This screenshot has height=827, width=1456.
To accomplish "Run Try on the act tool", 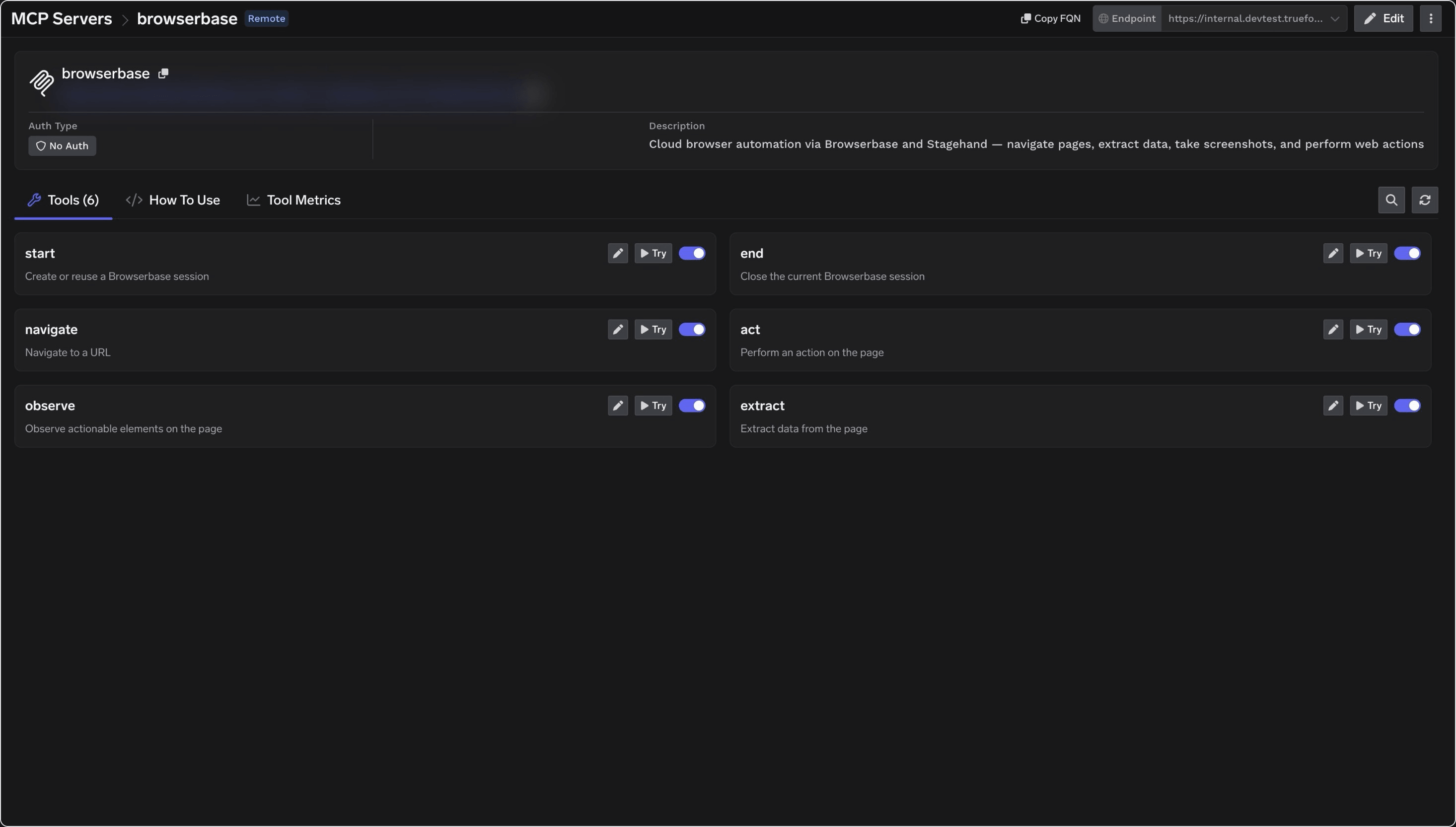I will coord(1369,330).
